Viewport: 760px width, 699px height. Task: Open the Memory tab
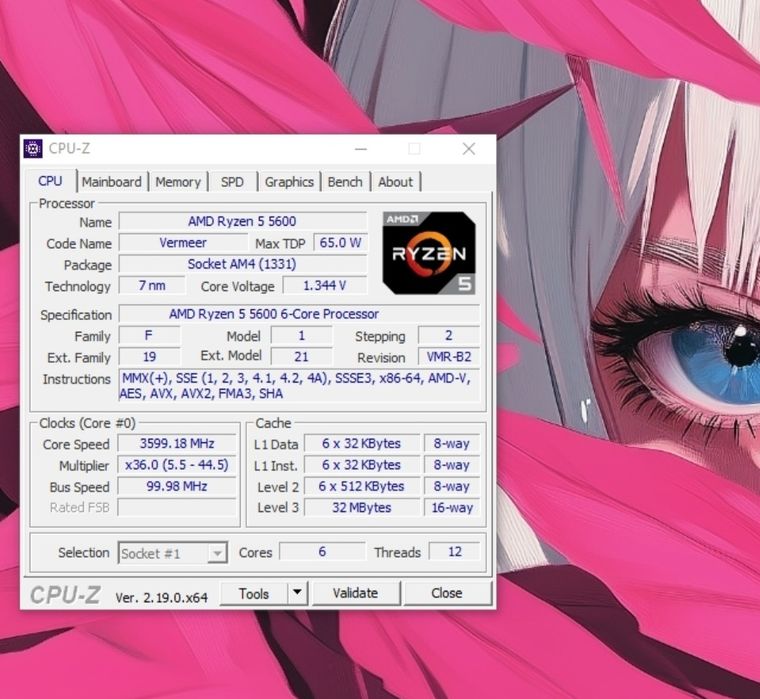178,182
